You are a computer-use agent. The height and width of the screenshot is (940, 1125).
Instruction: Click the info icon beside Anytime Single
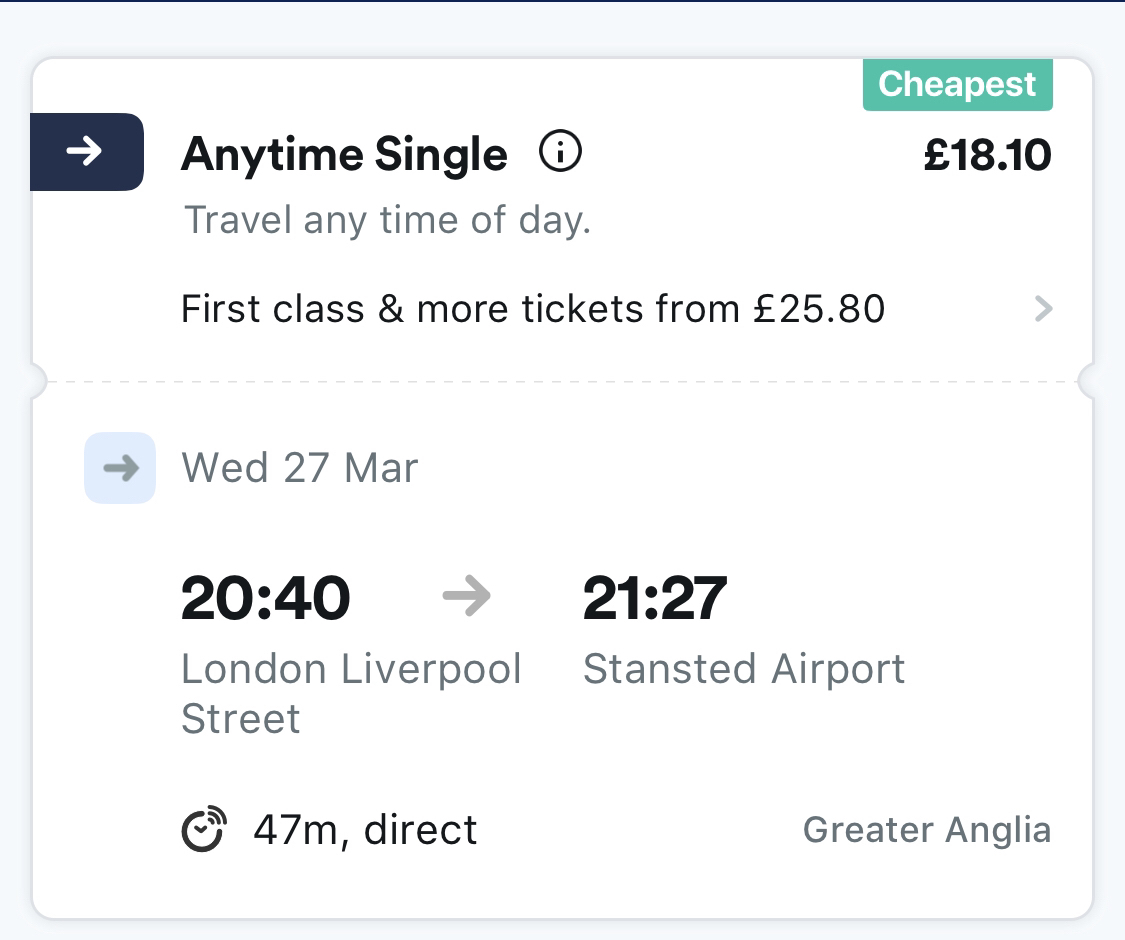click(560, 153)
